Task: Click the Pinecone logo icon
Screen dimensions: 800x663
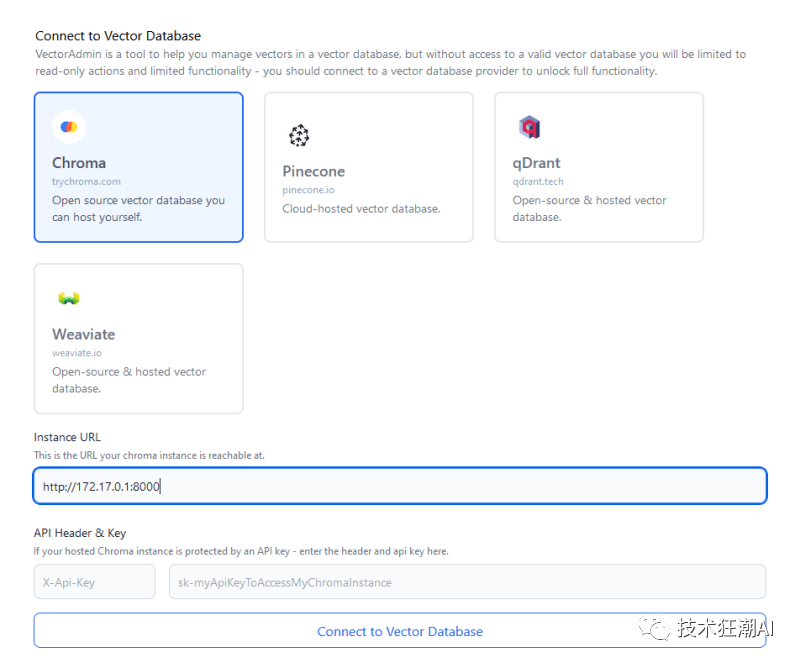Action: pyautogui.click(x=299, y=136)
